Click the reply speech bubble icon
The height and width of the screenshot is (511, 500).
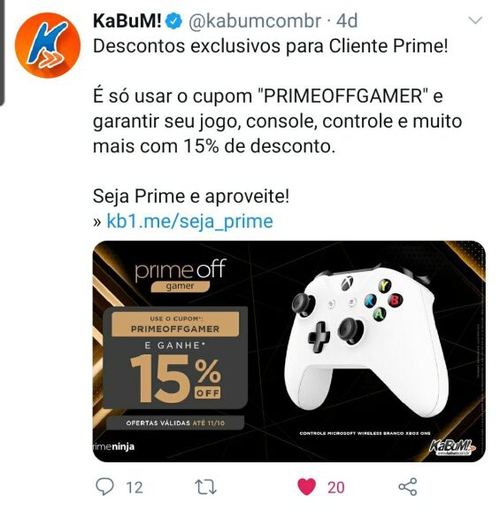(x=105, y=487)
